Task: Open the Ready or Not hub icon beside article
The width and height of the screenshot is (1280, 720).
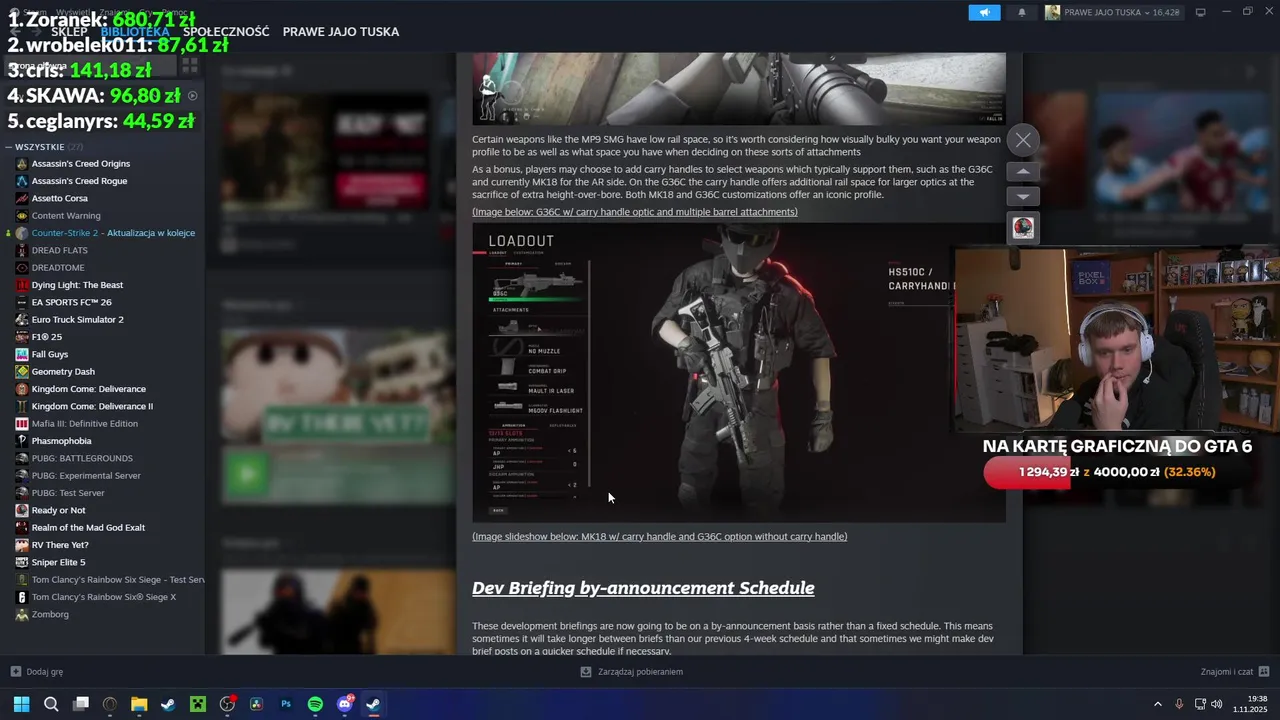Action: pos(1023,228)
